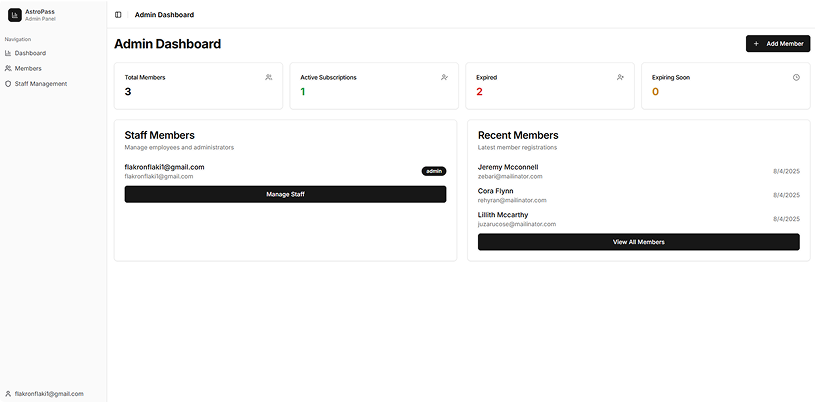Click the View All Members button
Screen dimensions: 815x402
pyautogui.click(x=638, y=242)
